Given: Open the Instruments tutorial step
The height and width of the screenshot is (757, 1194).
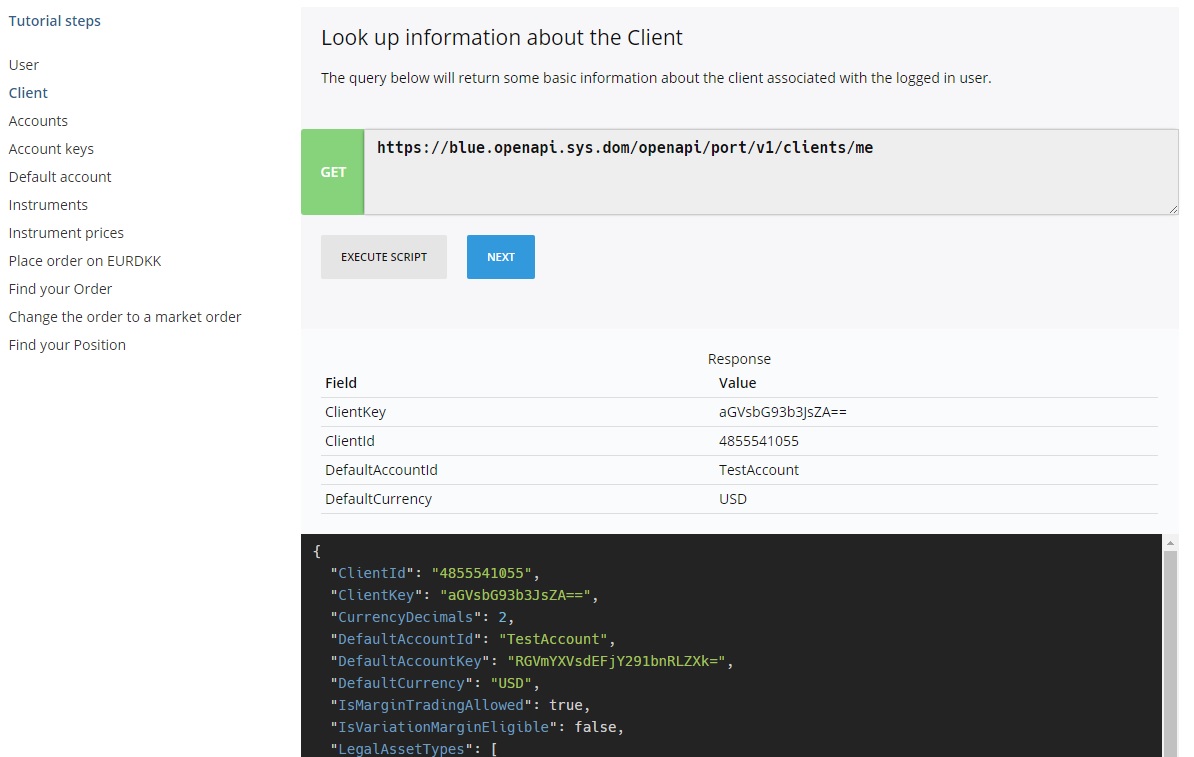Looking at the screenshot, I should click(x=48, y=205).
